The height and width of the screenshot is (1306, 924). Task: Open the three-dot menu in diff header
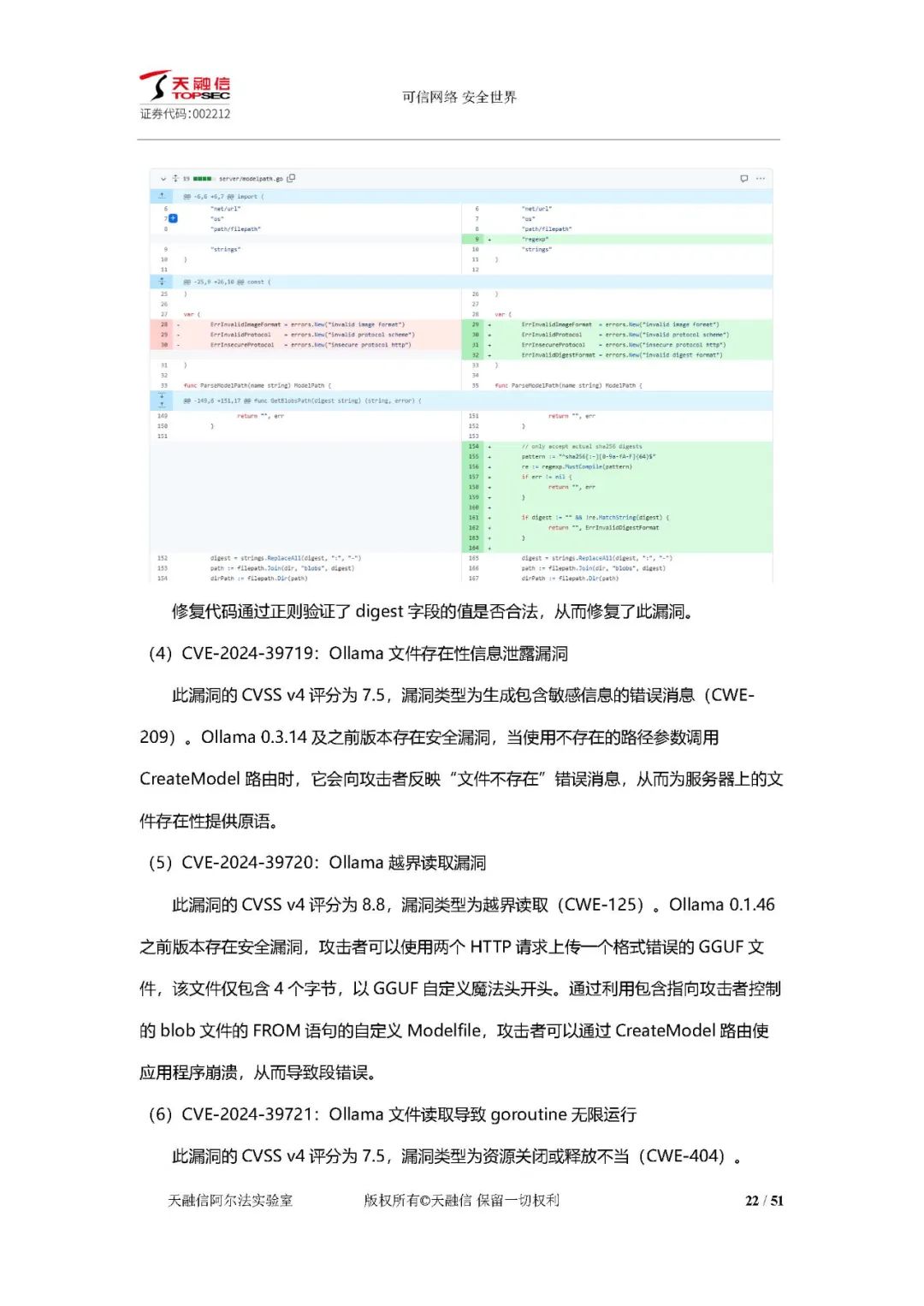coord(760,179)
